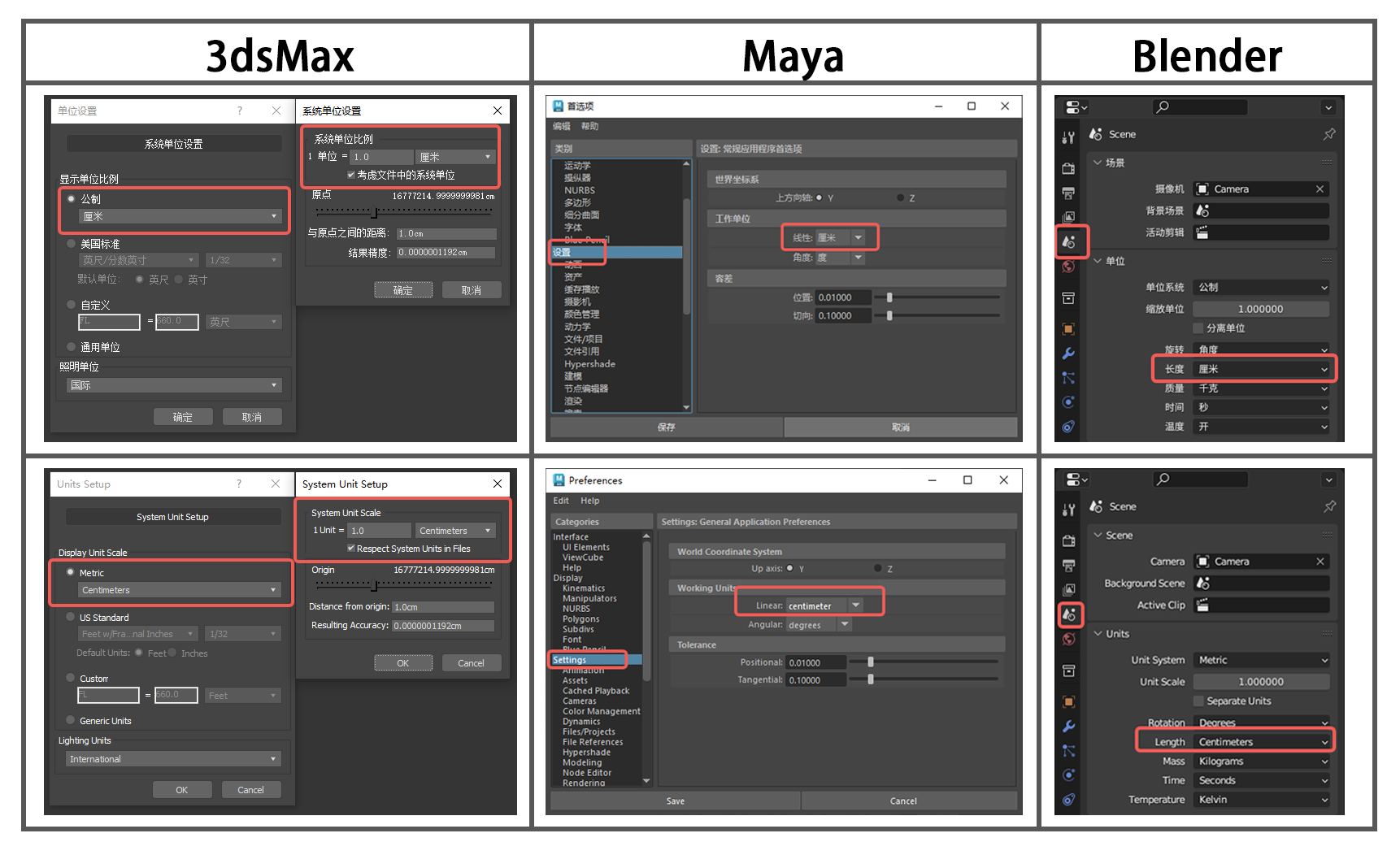The height and width of the screenshot is (855, 1400).
Task: Open Tool tab in Chinese Blender panel
Action: [1068, 137]
